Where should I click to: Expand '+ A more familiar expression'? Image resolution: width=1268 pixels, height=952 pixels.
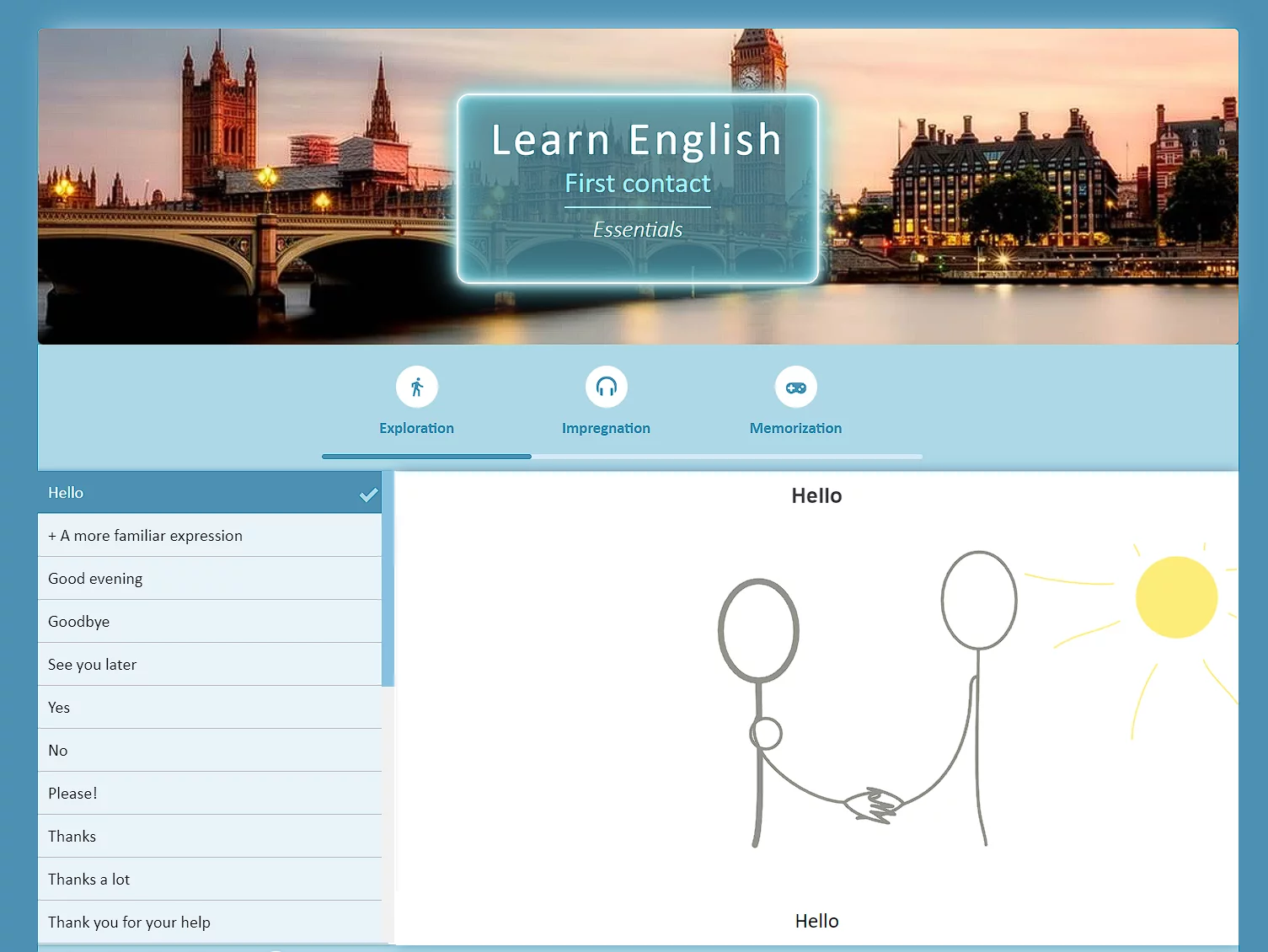coord(145,536)
